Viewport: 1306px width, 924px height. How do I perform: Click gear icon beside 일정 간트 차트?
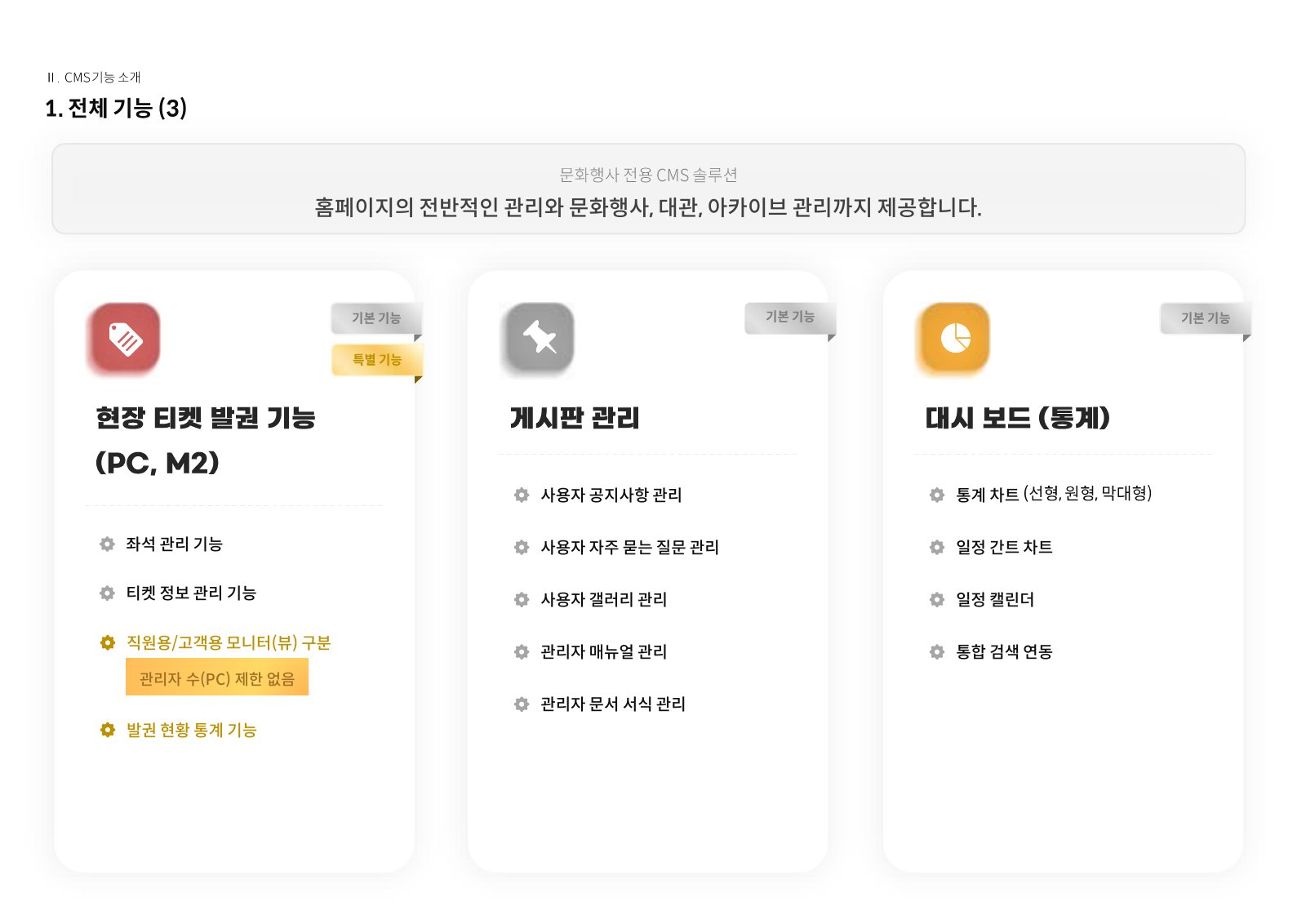[x=937, y=547]
